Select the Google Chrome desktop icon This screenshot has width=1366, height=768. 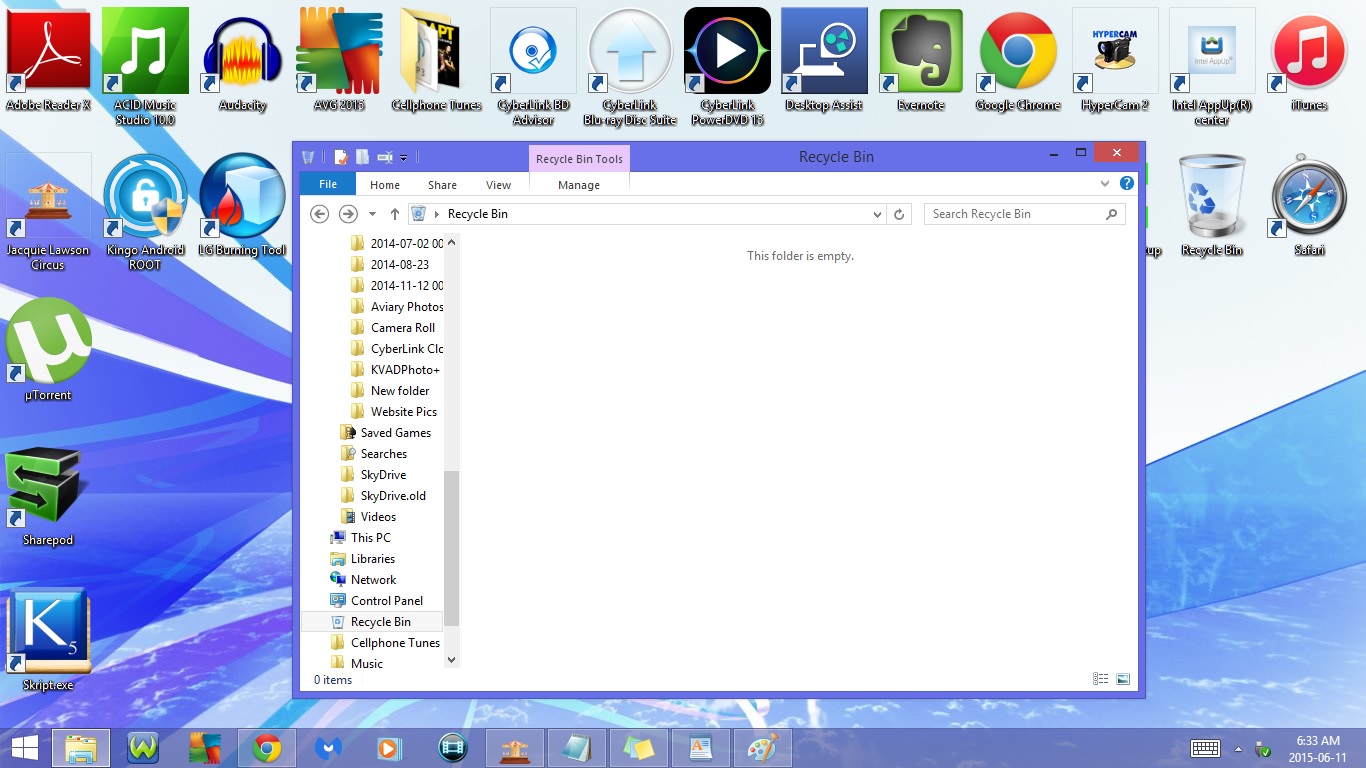coord(1018,60)
